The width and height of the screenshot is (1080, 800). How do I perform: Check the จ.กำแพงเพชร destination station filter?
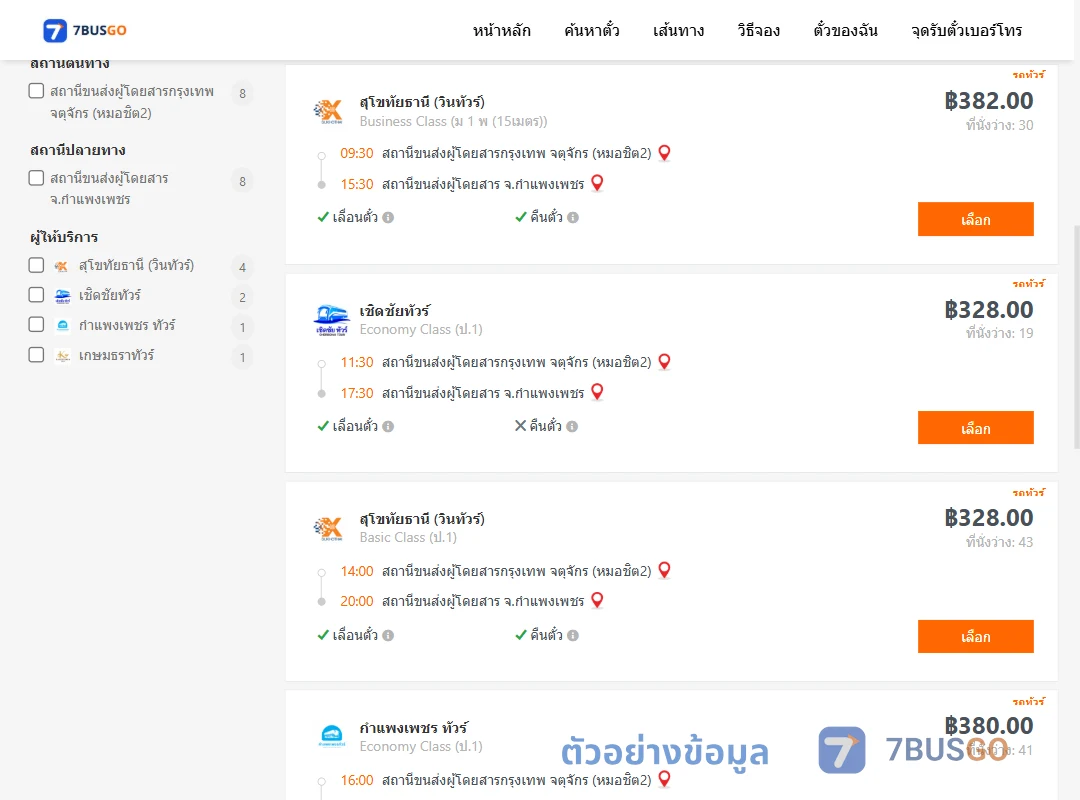(x=36, y=178)
